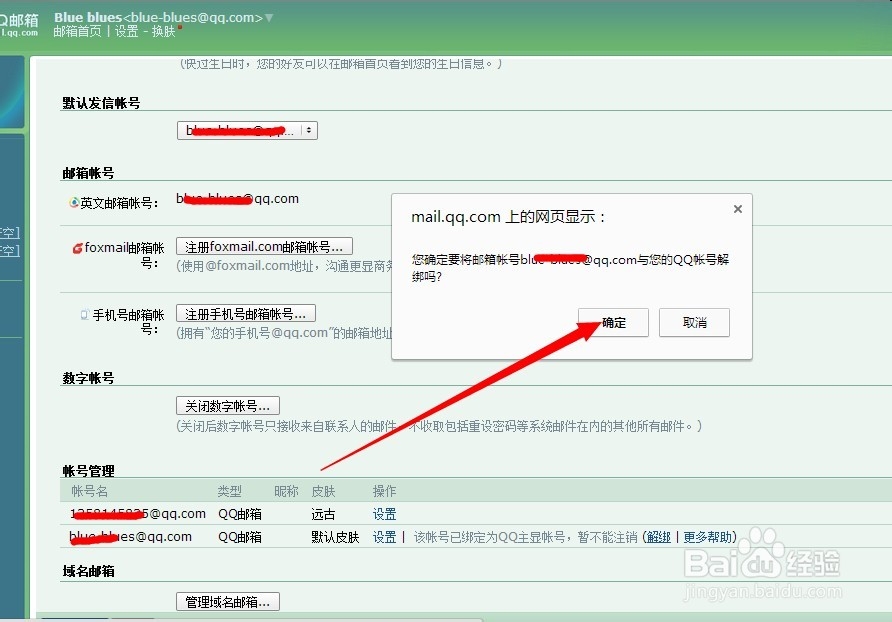Image resolution: width=892 pixels, height=622 pixels.
Task: Click the 域名邮箱 section heading
Action: 88,571
